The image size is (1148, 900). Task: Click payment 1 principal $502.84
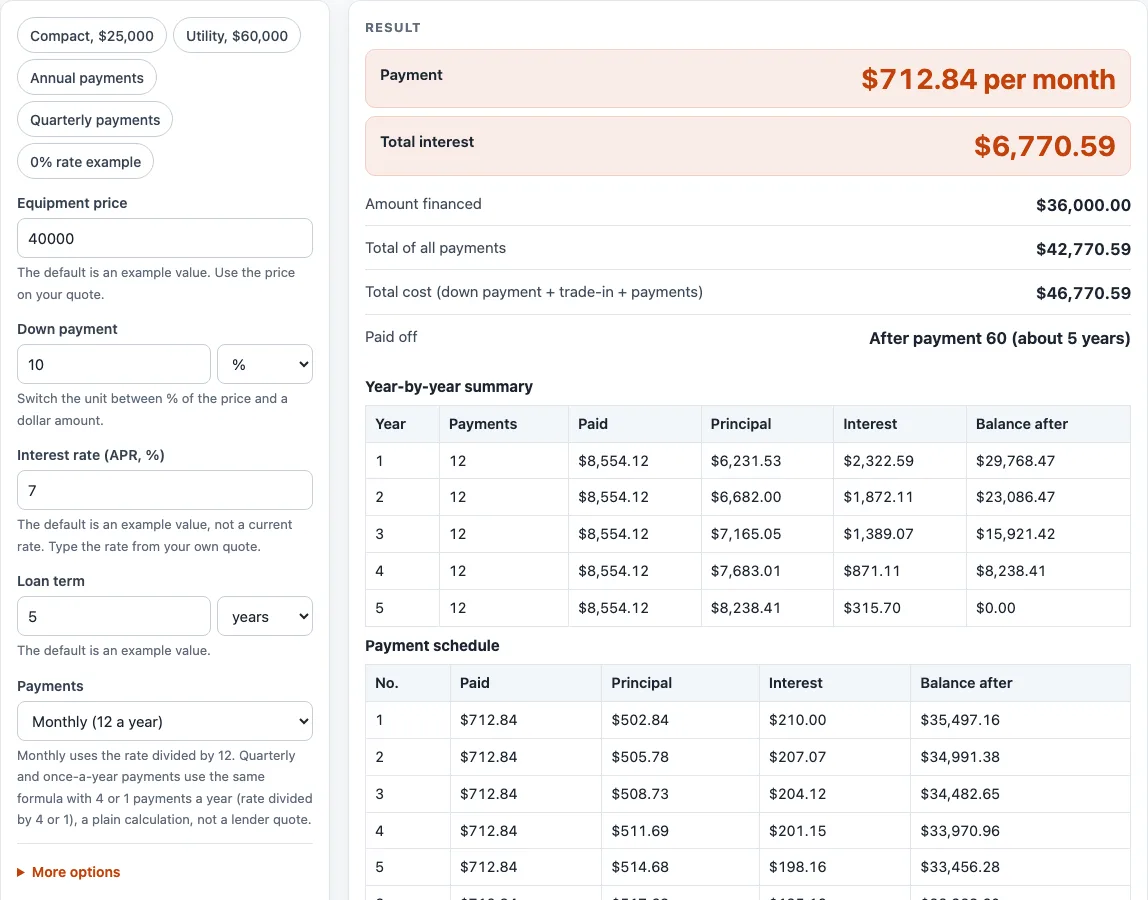coord(640,720)
